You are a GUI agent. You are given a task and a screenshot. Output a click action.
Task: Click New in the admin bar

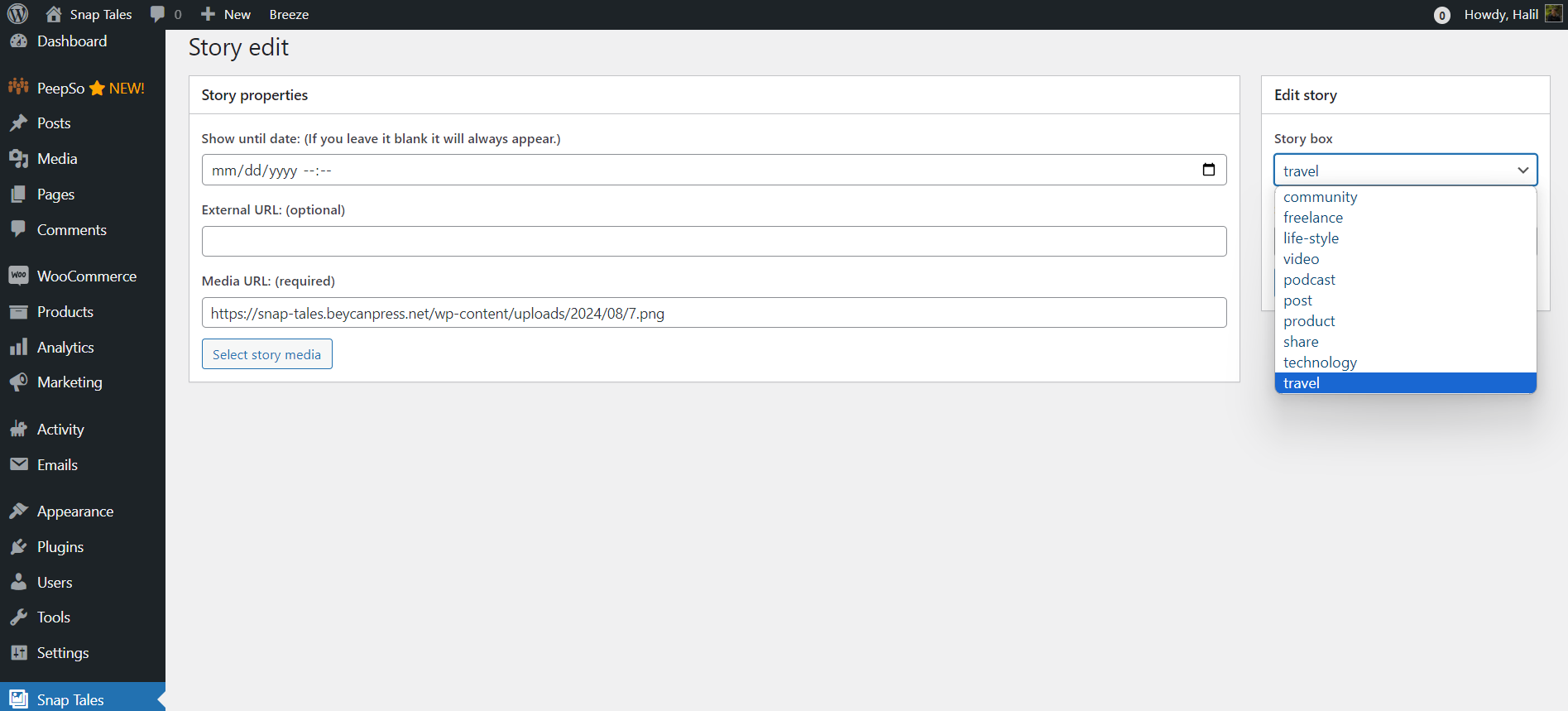tap(237, 15)
